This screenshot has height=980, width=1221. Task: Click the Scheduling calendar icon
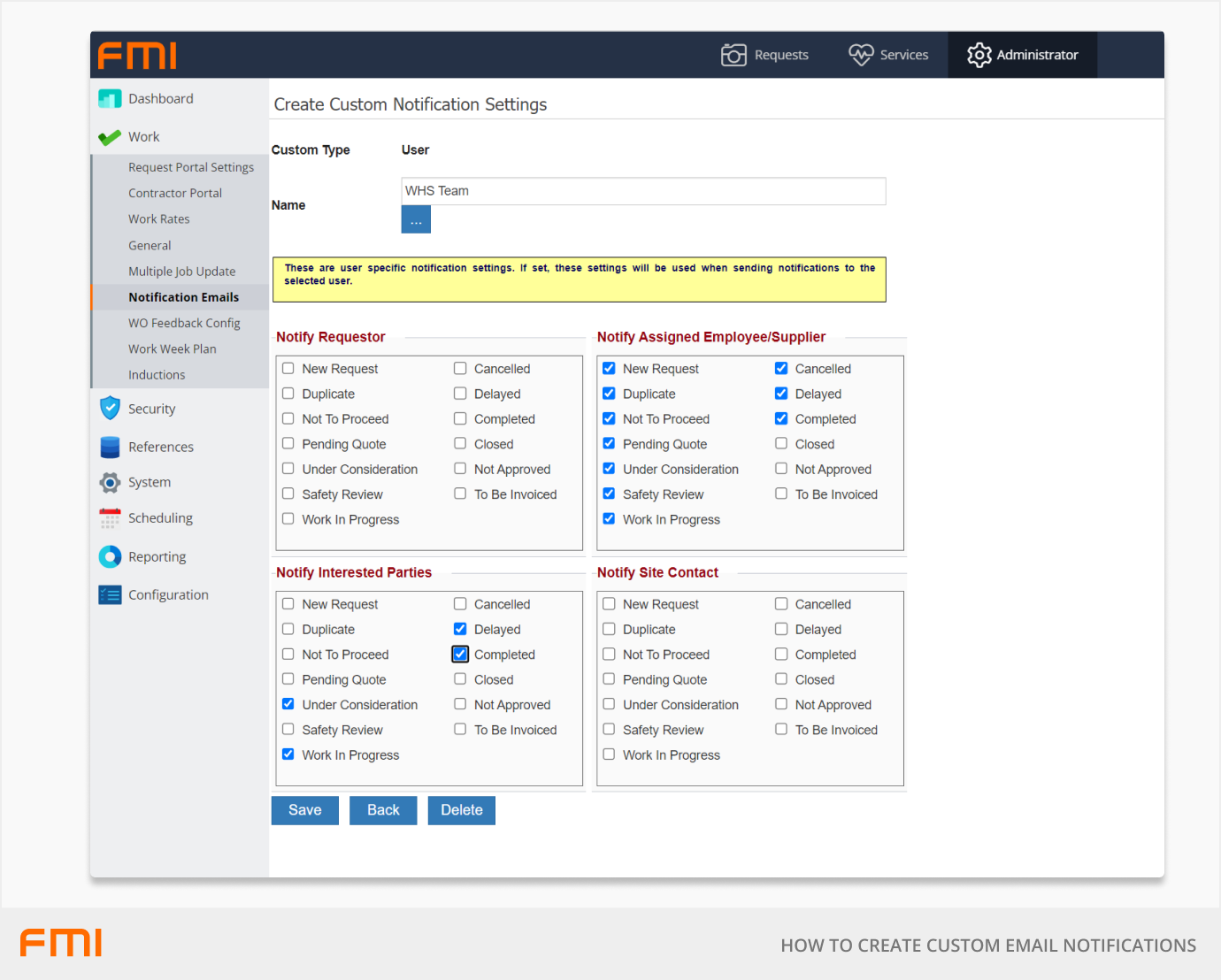(110, 518)
